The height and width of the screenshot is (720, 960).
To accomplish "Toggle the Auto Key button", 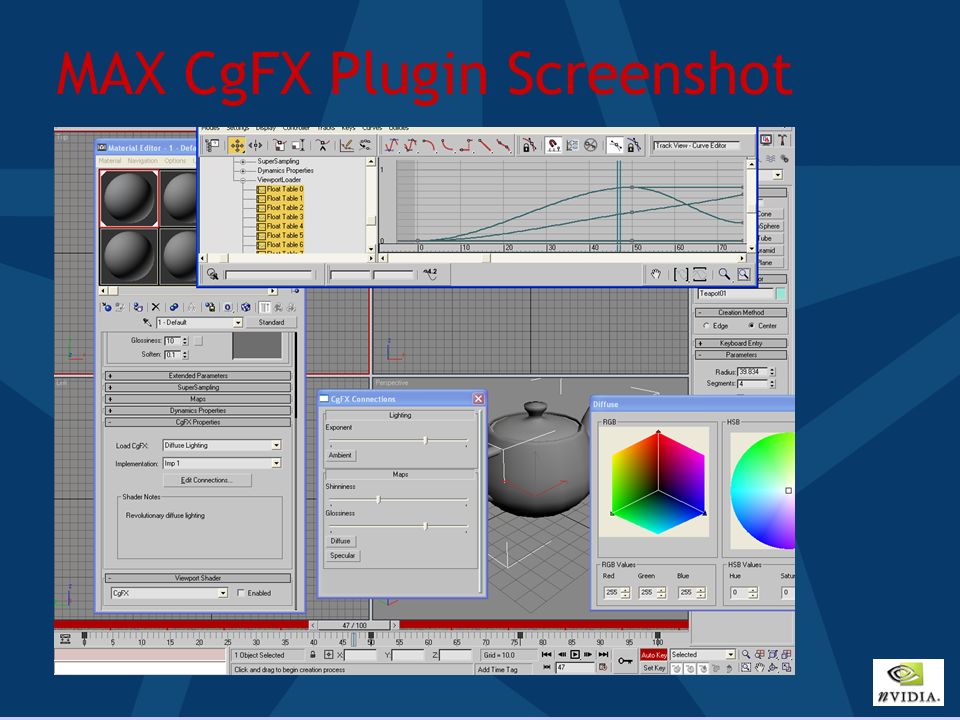I will tap(653, 654).
